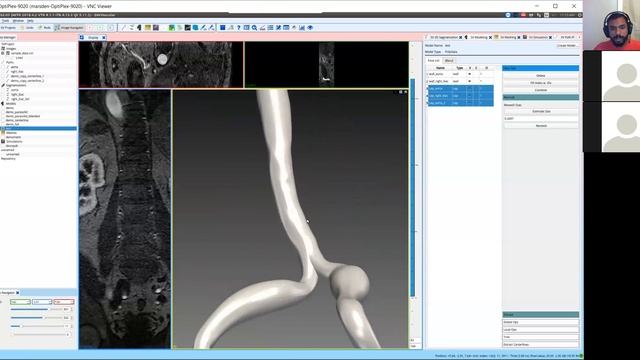This screenshot has width=640, height=360.
Task: Click the eye icon at the toolbar end
Action: (310, 28)
